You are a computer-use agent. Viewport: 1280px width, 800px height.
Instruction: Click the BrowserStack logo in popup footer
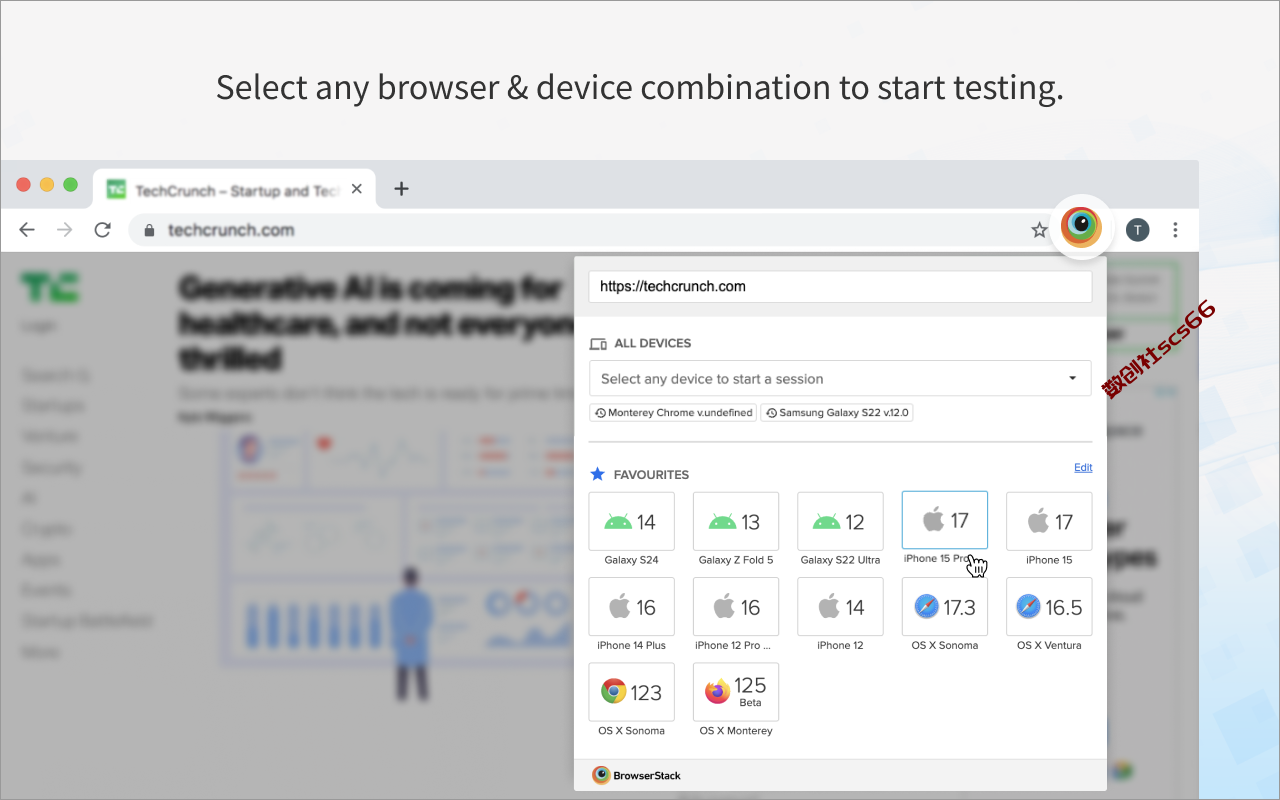pos(636,775)
